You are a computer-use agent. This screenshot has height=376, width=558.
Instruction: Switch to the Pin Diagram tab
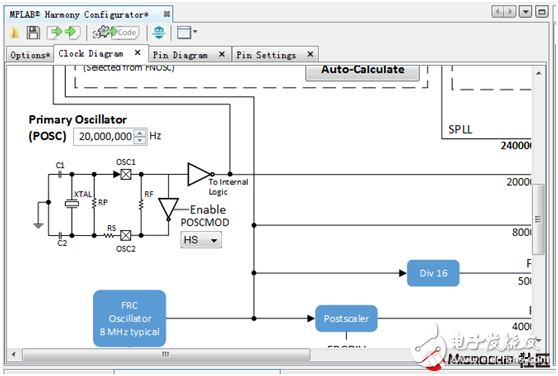180,55
